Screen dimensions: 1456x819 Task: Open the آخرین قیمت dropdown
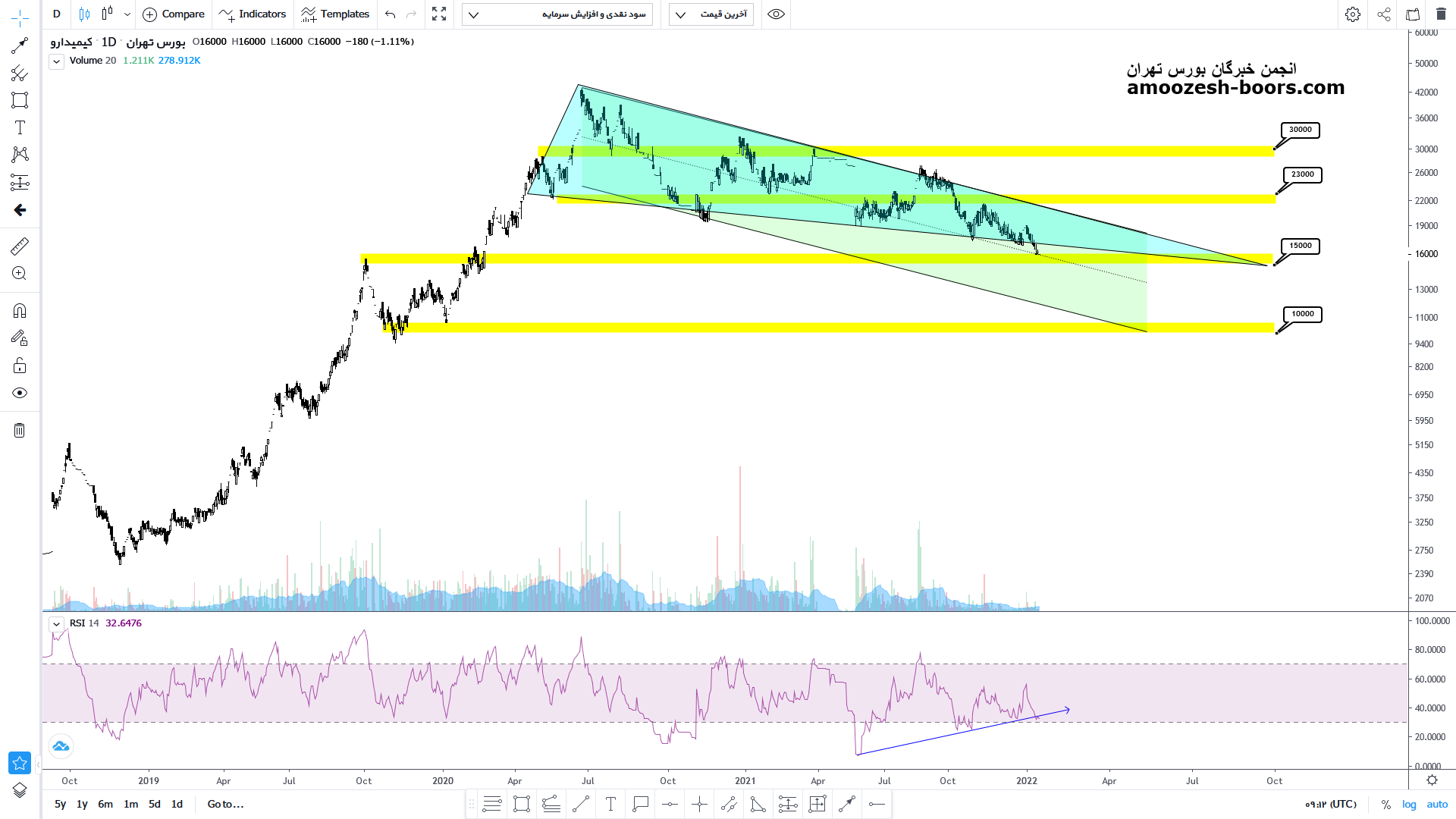tap(711, 14)
